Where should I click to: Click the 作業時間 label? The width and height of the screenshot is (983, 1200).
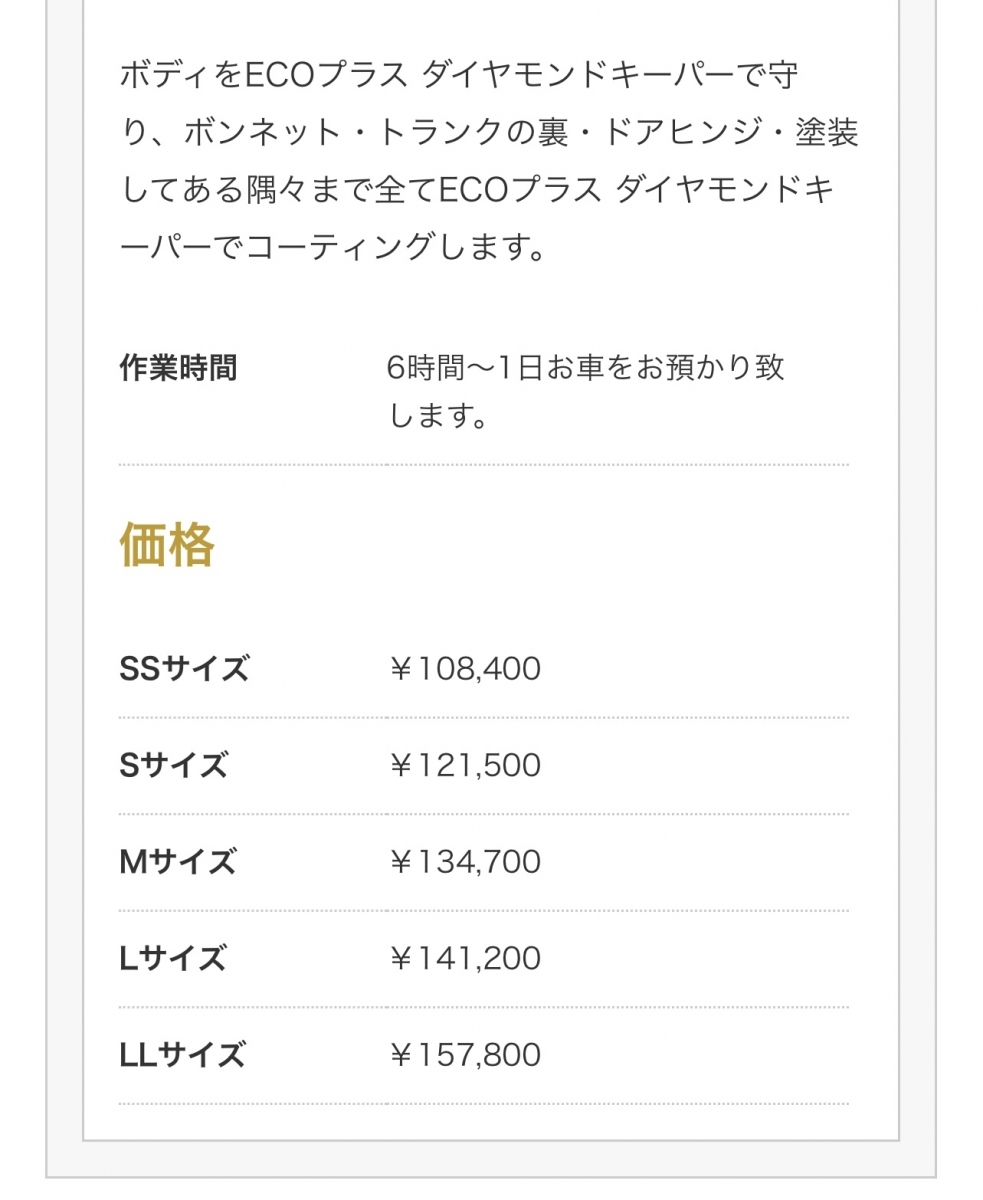(x=178, y=368)
